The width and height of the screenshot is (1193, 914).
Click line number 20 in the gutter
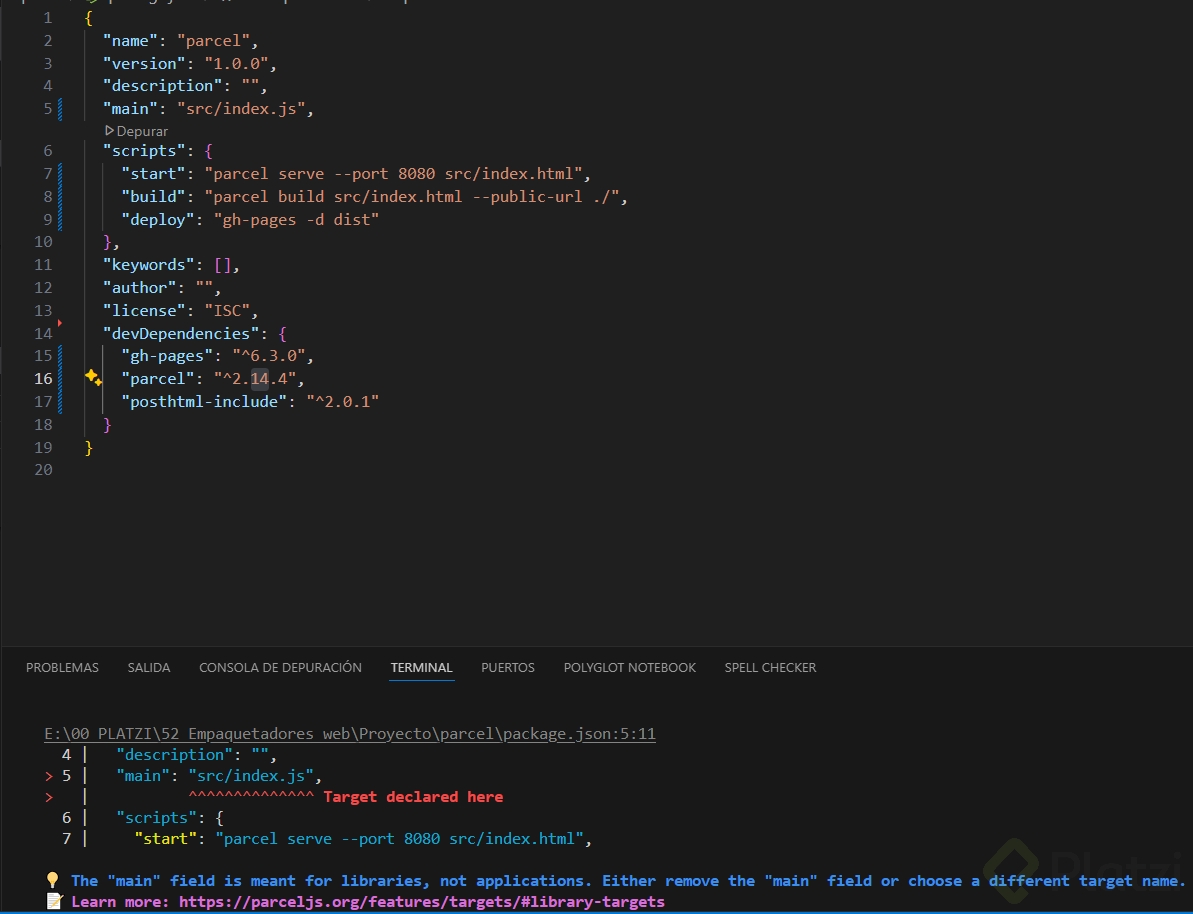[43, 470]
